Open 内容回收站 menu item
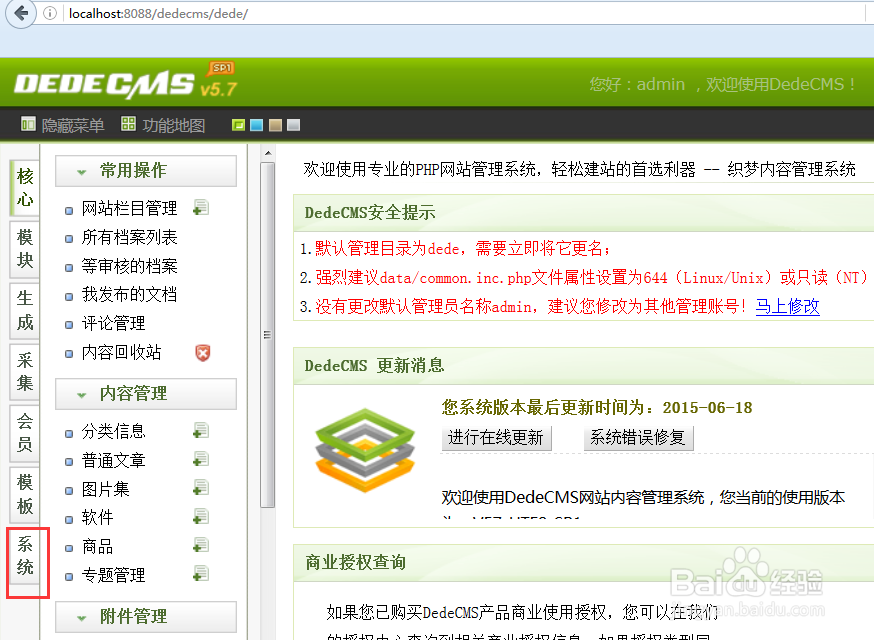 (122, 352)
